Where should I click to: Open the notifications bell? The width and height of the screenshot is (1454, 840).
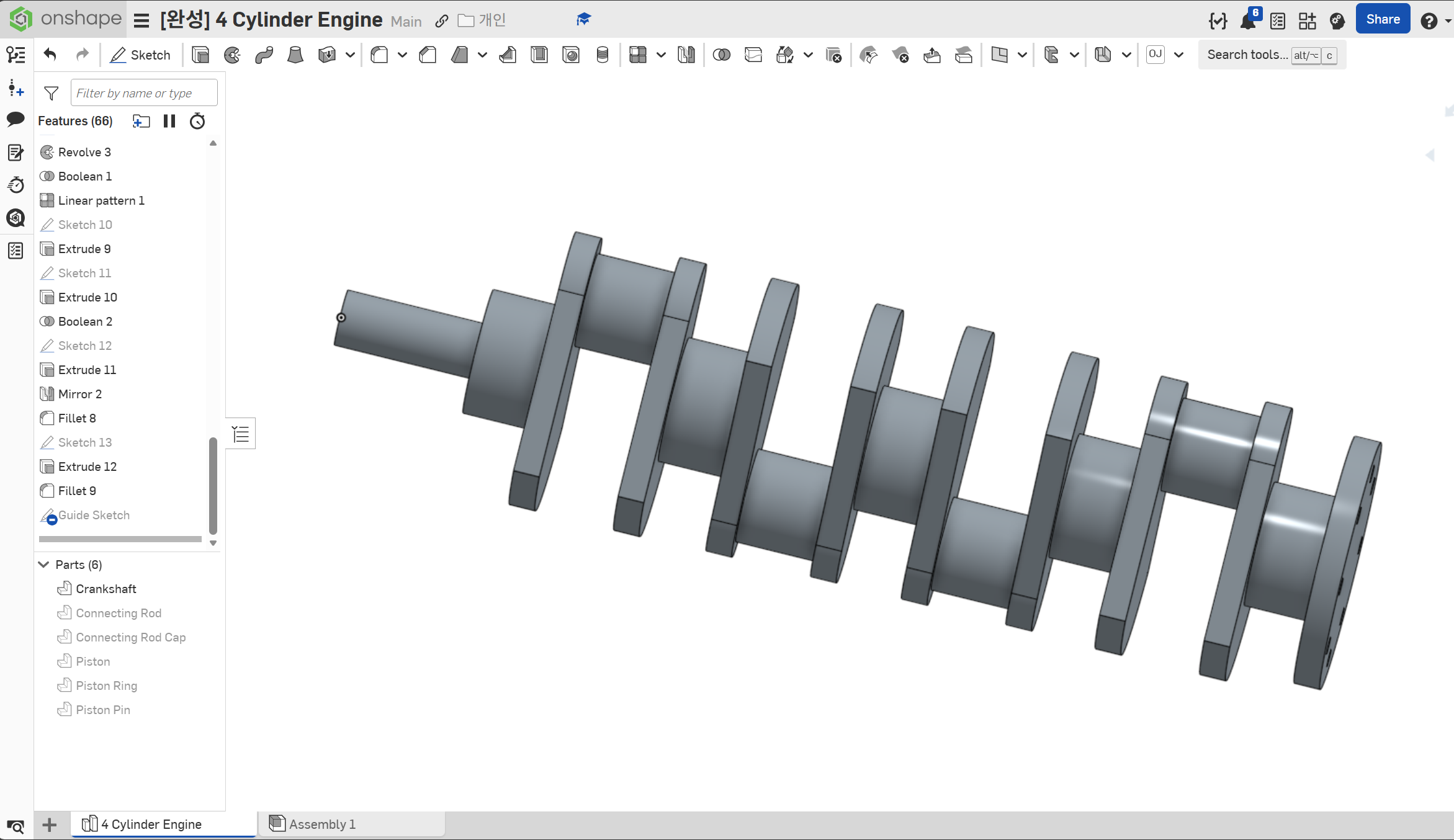[x=1247, y=20]
